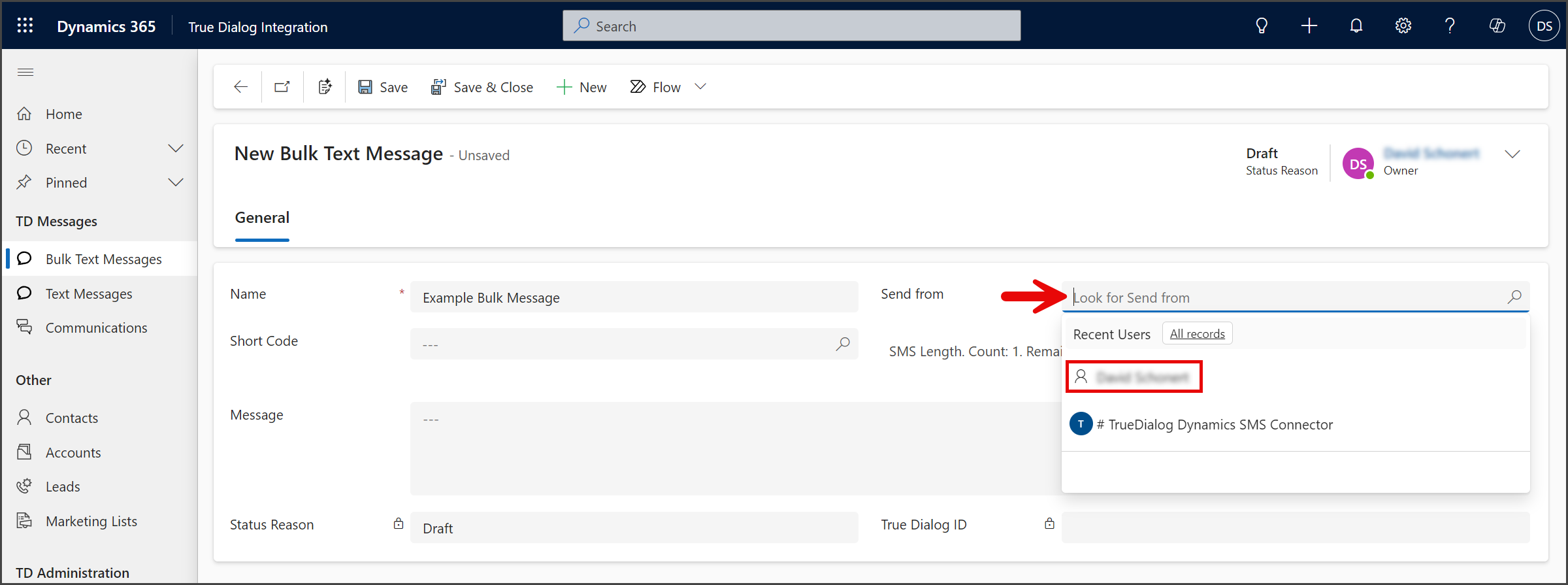Open the settings gear

[x=1403, y=26]
